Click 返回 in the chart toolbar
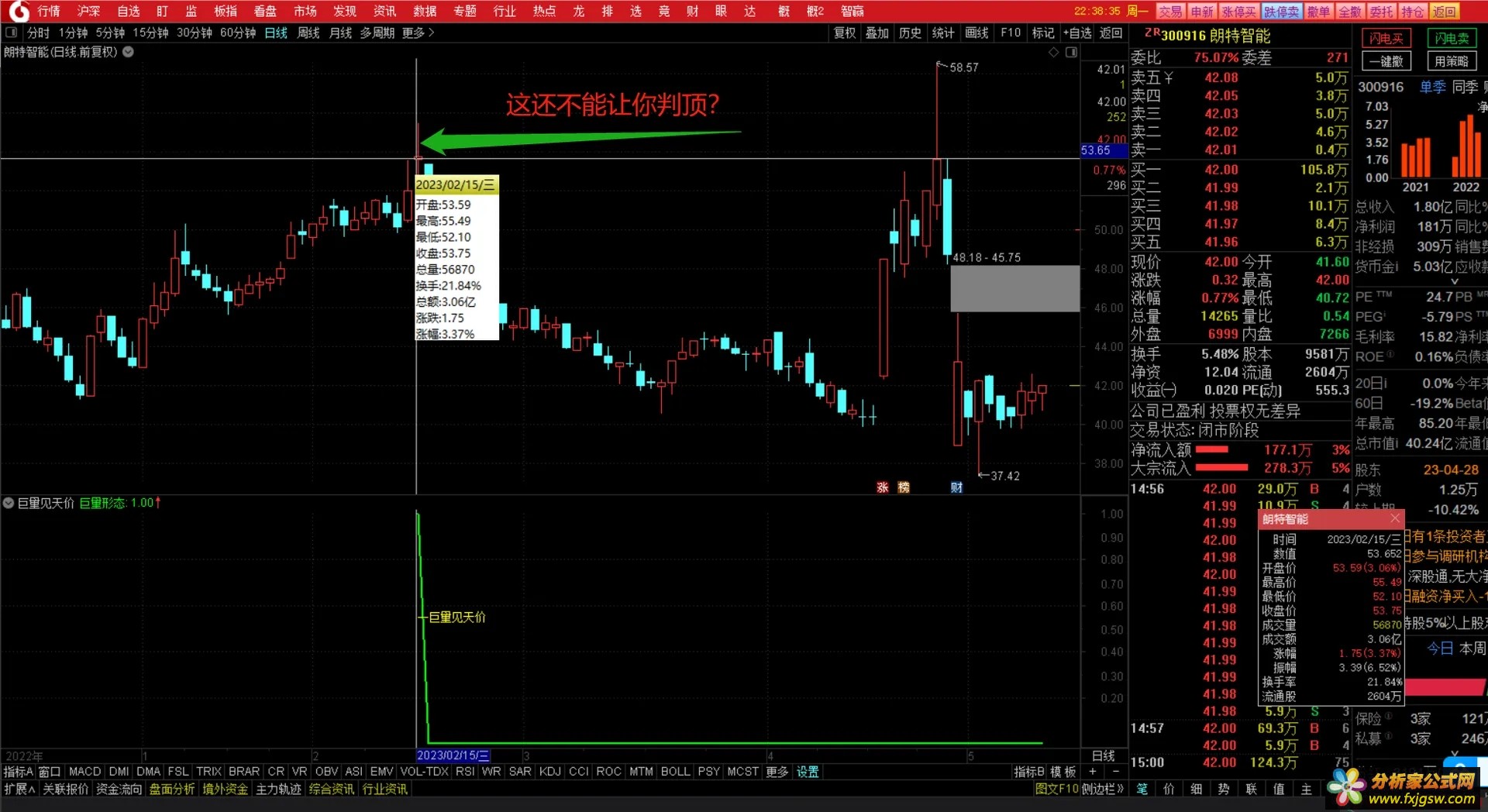1488x812 pixels. click(1111, 33)
